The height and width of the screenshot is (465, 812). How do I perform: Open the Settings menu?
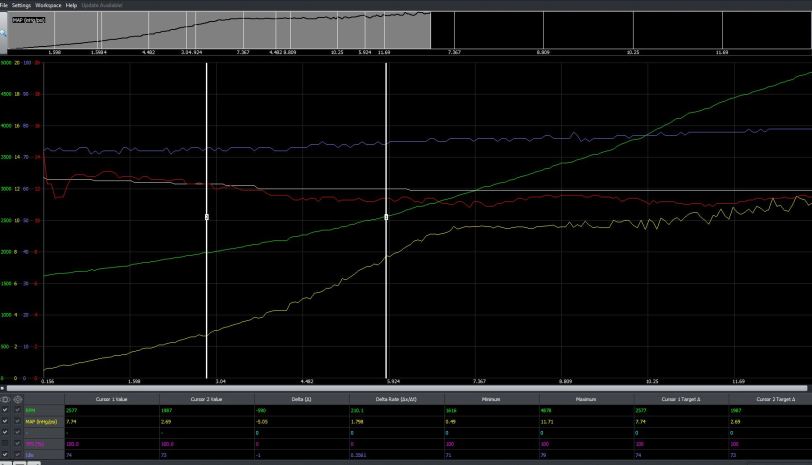click(21, 5)
